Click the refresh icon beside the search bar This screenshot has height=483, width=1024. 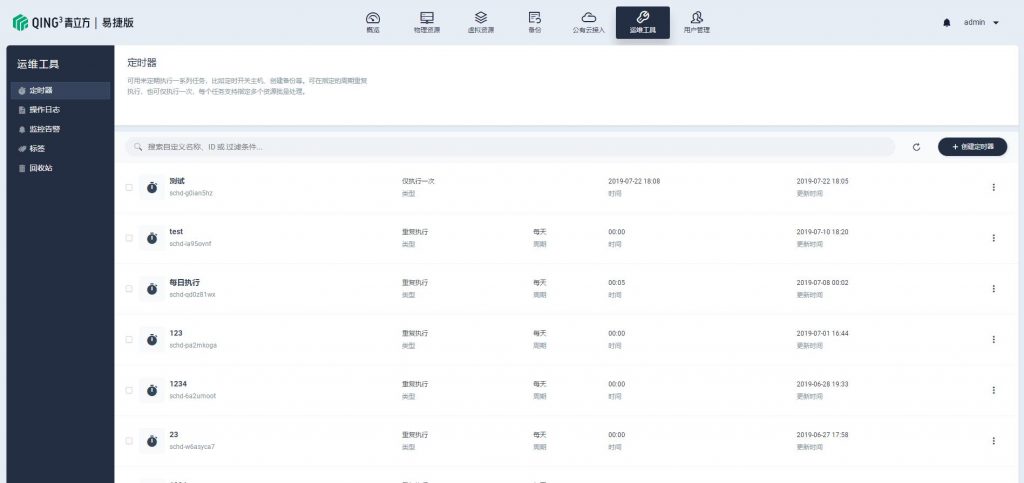(916, 147)
